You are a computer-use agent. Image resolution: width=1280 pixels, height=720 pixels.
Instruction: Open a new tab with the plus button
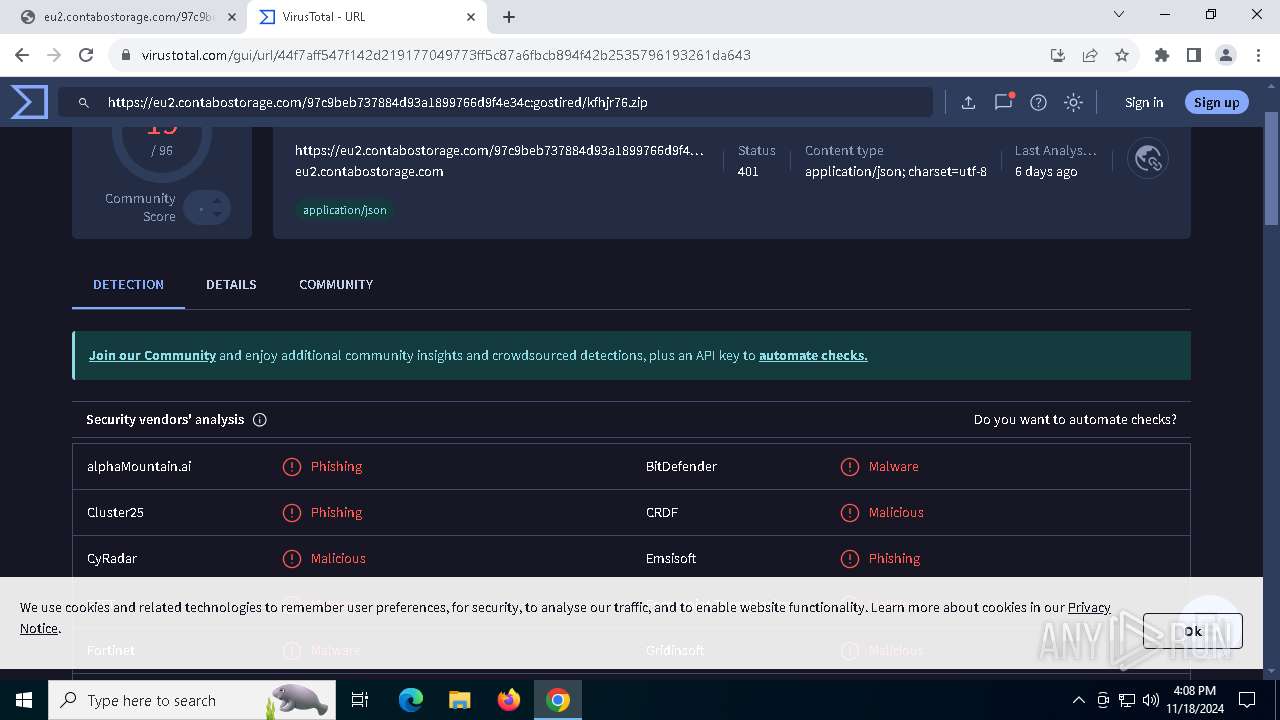509,17
